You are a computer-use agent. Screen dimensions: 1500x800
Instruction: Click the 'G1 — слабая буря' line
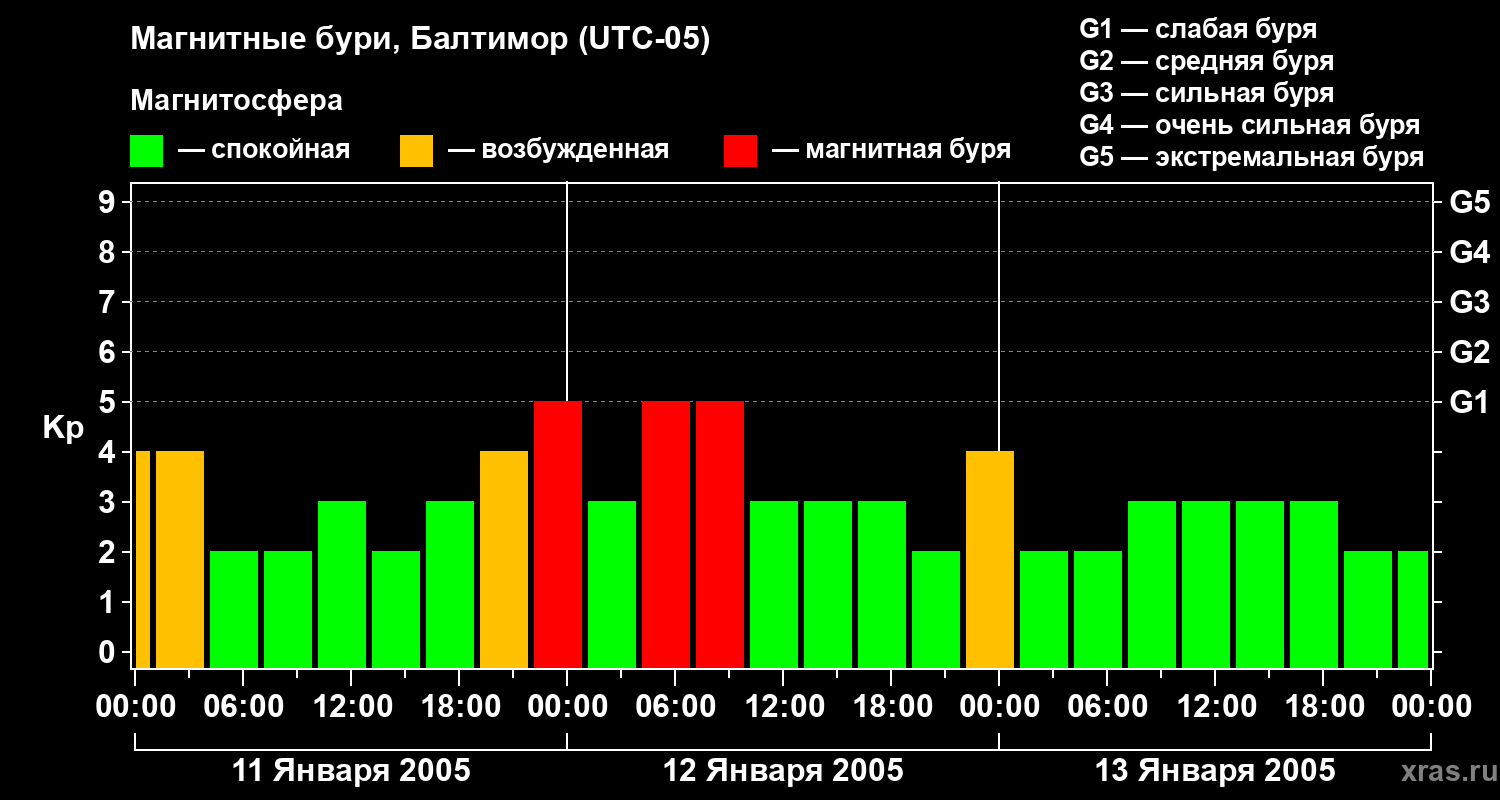tap(1198, 29)
